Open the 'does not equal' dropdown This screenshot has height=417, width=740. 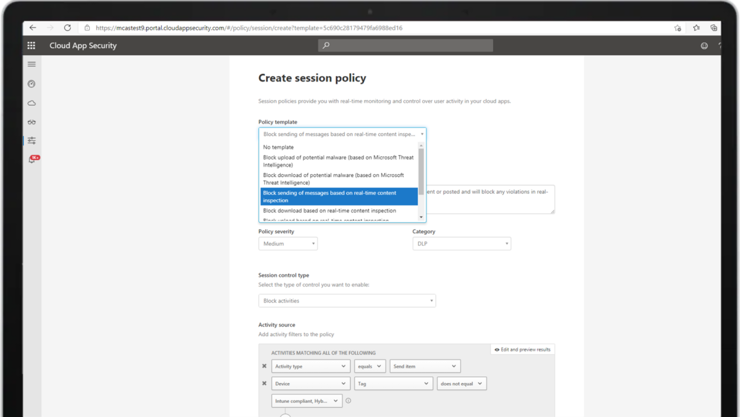[462, 384]
